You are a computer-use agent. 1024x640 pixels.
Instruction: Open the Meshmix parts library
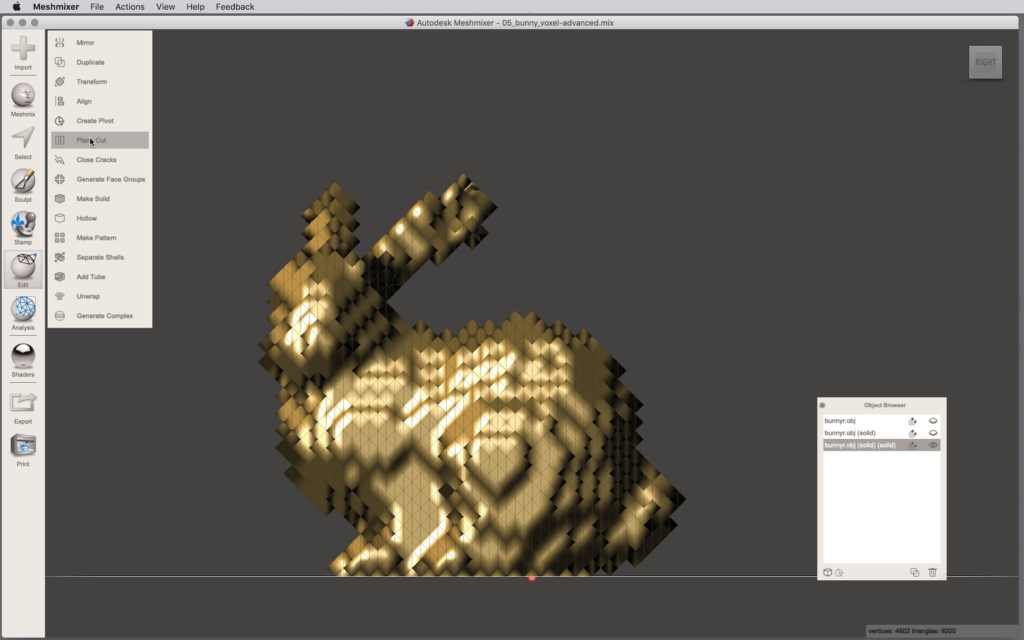pyautogui.click(x=23, y=99)
